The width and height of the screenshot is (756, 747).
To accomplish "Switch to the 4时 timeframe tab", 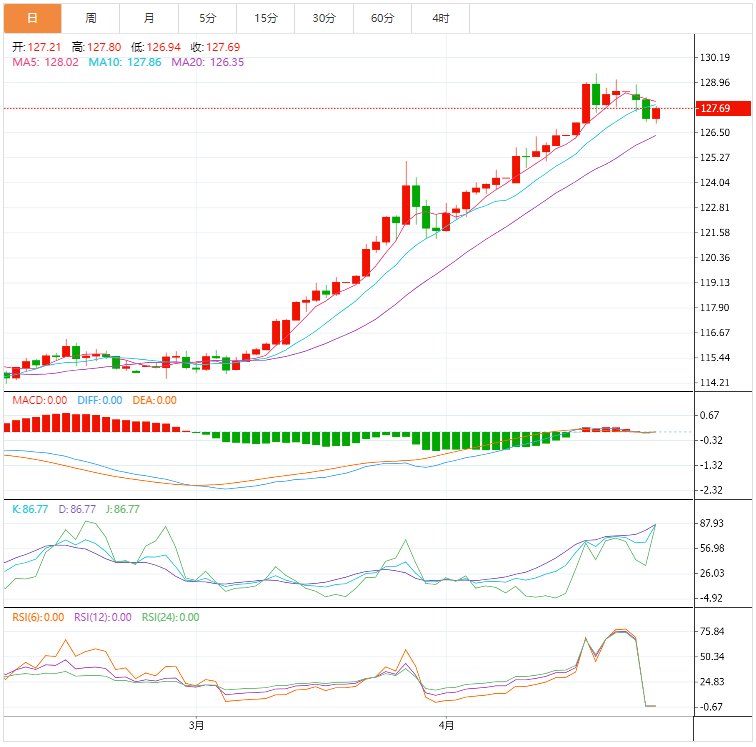I will [x=441, y=18].
